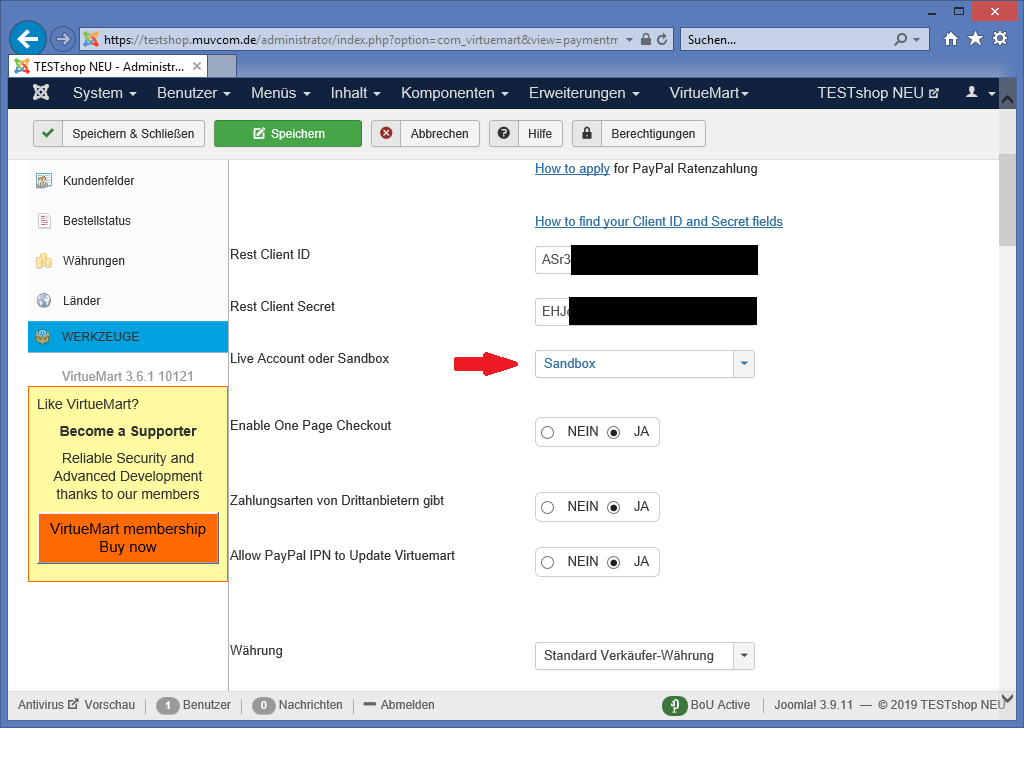Select NEIN for Zahlungsarten von Drittanbietern
Viewport: 1024px width, 768px height.
[548, 507]
